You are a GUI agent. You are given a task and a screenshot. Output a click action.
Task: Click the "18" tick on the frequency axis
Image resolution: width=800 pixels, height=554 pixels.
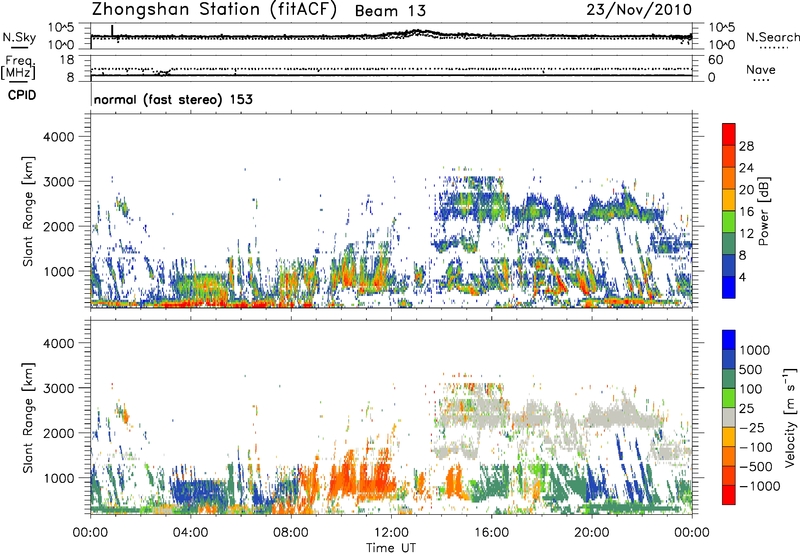[67, 60]
